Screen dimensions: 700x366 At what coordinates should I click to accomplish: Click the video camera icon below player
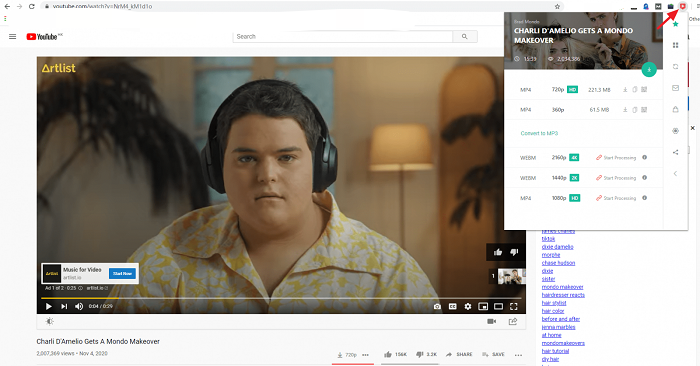tap(492, 321)
